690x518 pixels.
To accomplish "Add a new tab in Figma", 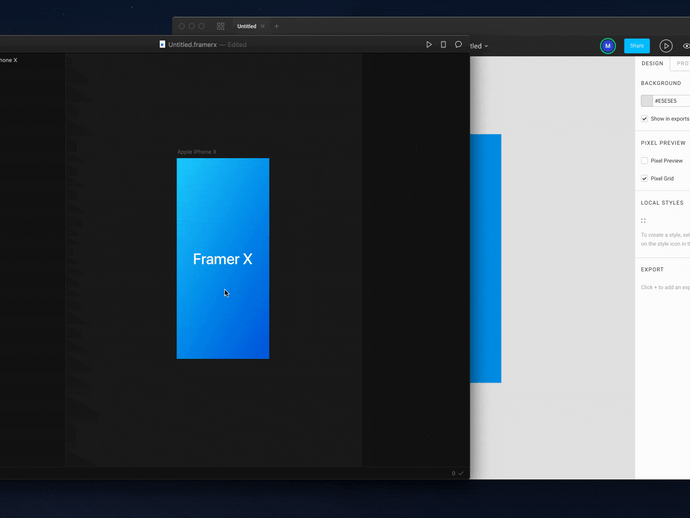I will (276, 26).
